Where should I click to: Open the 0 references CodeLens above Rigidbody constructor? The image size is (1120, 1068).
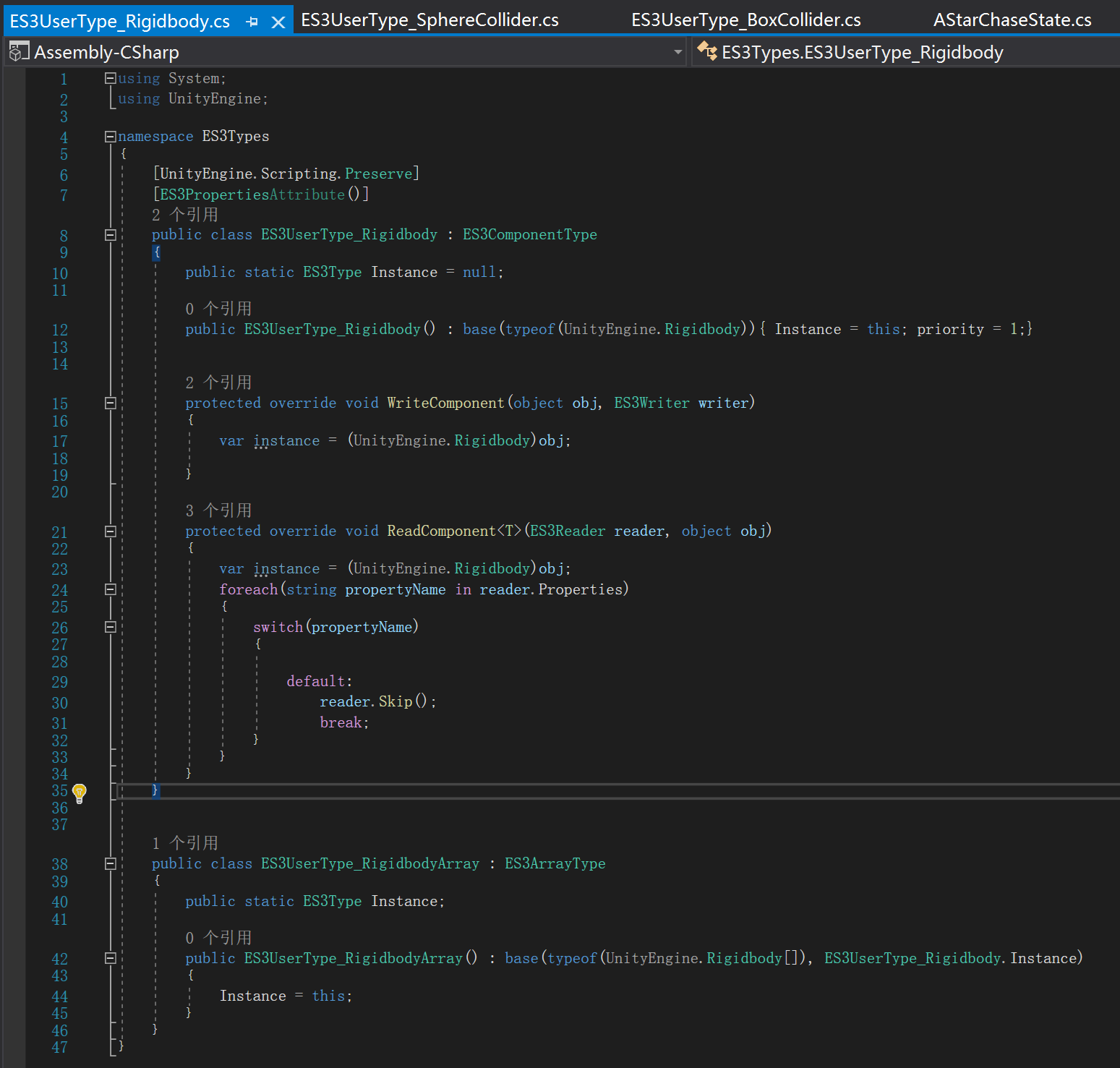[x=218, y=309]
